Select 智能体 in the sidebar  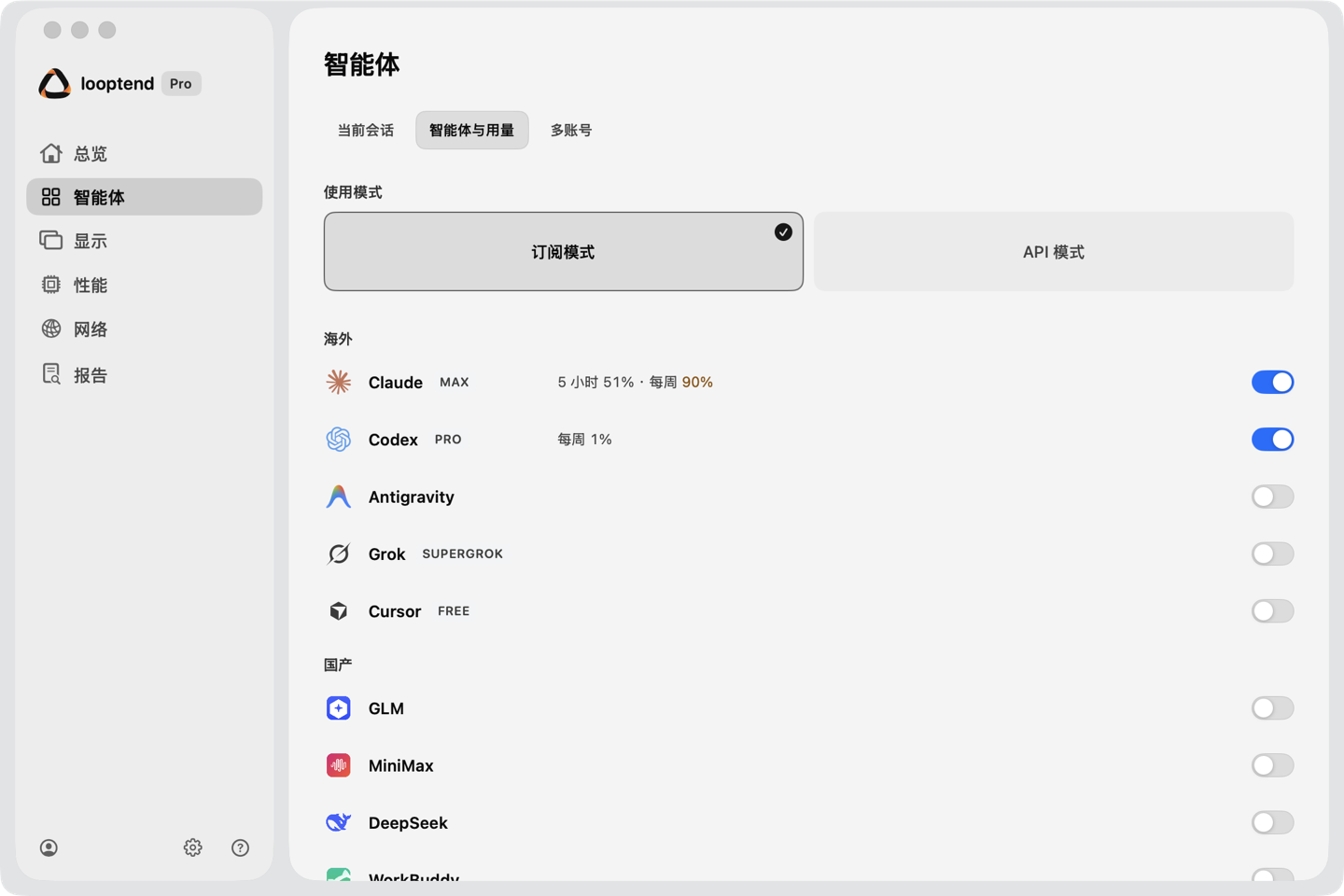coord(145,197)
